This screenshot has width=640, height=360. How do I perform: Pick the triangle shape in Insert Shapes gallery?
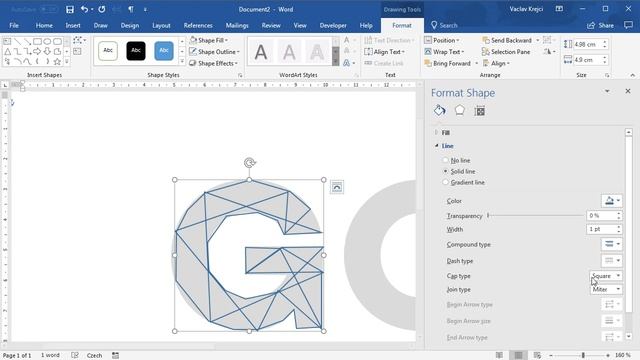click(x=7, y=51)
